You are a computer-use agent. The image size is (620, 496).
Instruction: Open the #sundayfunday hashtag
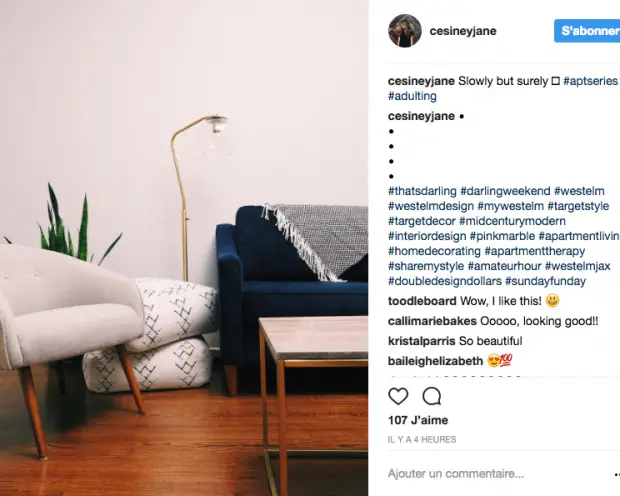(x=545, y=281)
